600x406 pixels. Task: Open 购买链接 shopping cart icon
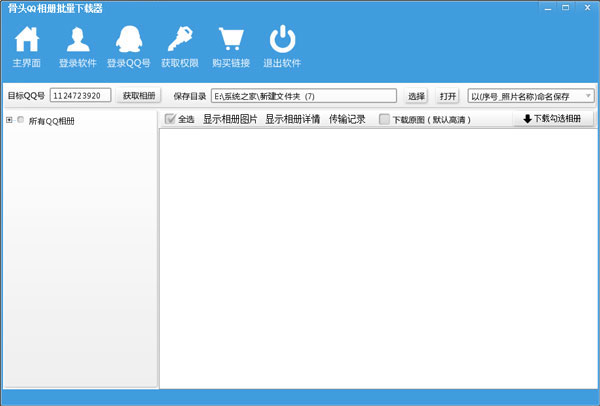(x=231, y=39)
